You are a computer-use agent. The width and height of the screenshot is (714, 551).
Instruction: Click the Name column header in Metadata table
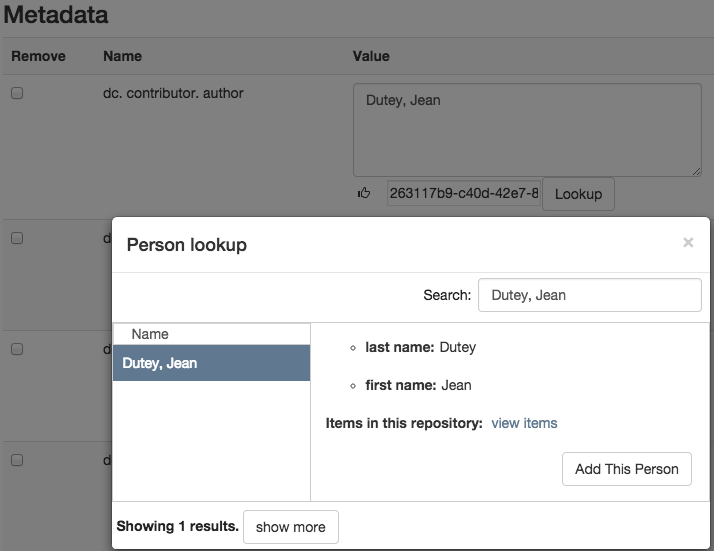tap(122, 56)
